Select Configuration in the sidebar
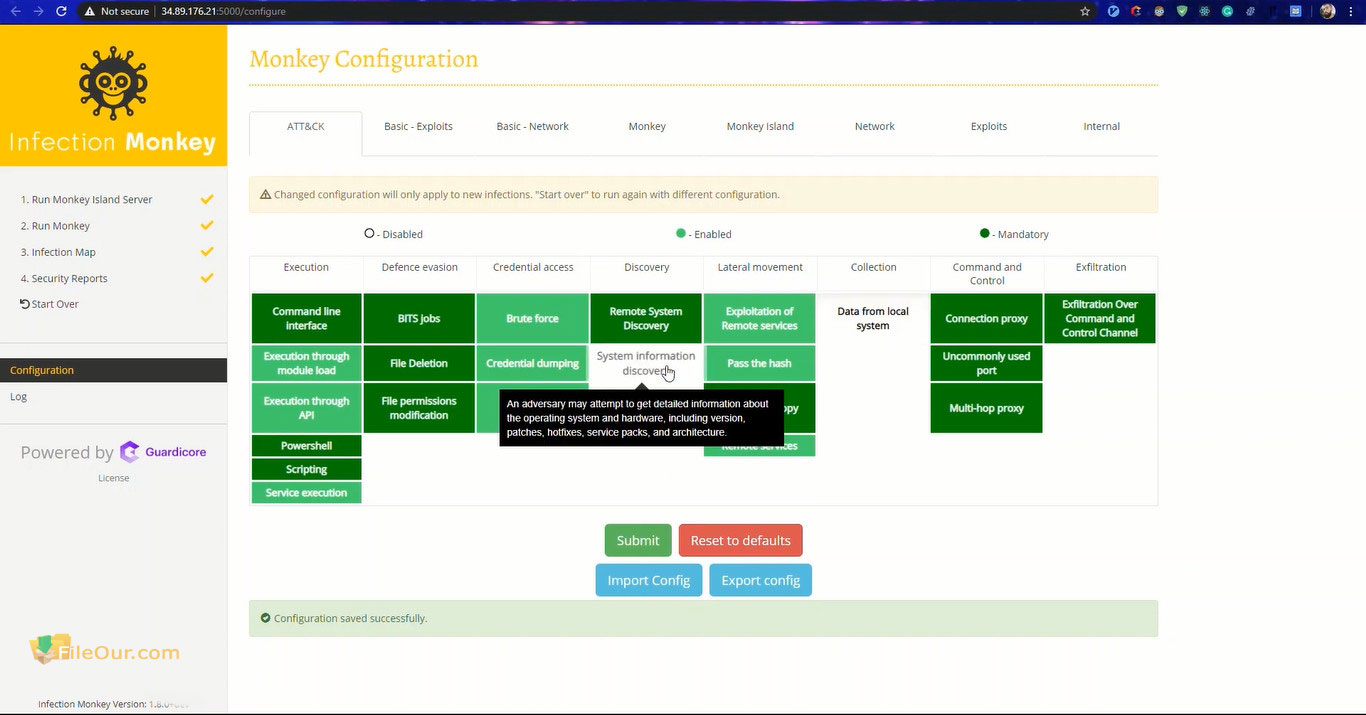Screen dimensions: 1366x715 click(113, 370)
